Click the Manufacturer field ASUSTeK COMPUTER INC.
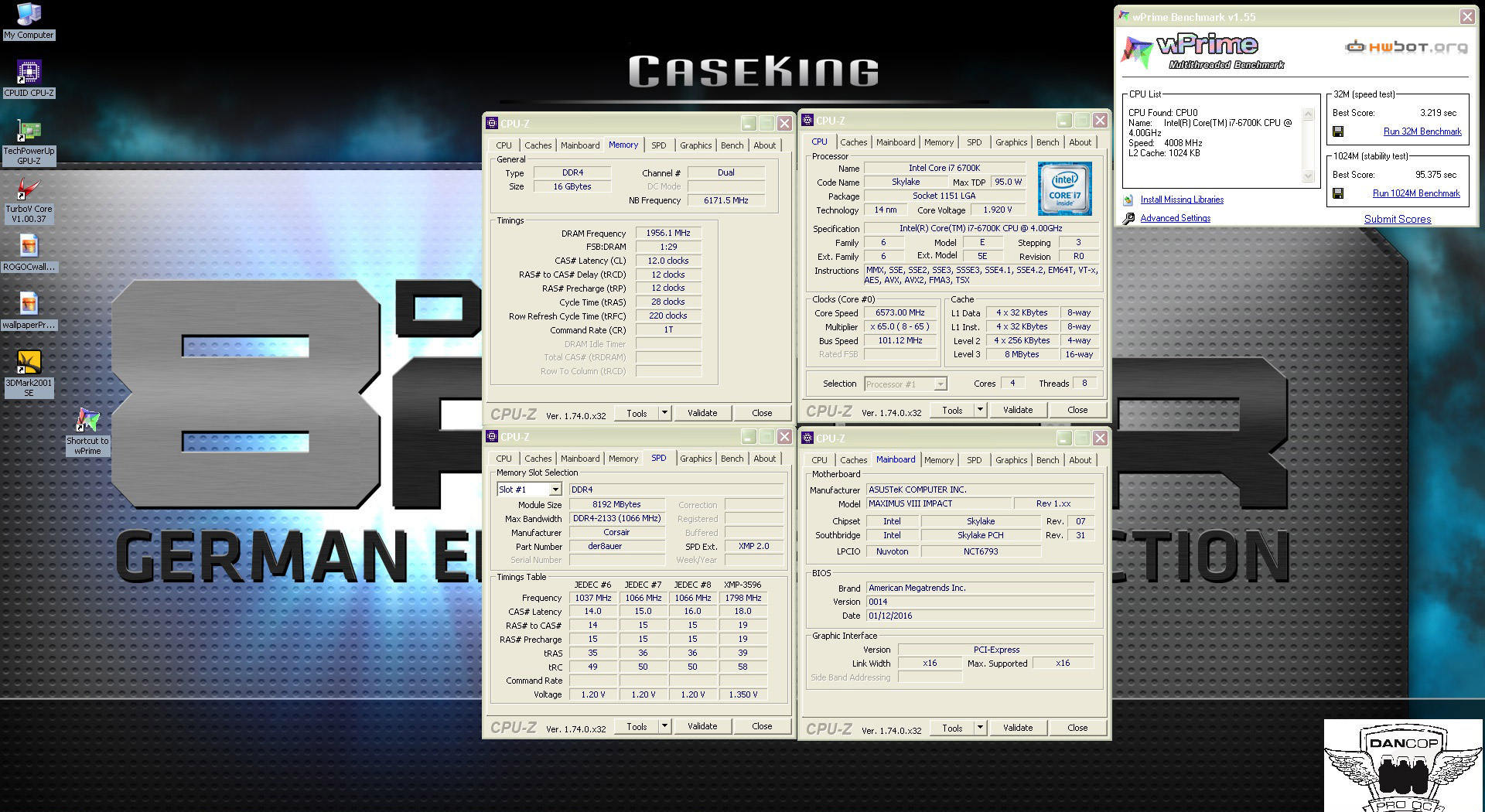This screenshot has height=812, width=1485. 980,490
